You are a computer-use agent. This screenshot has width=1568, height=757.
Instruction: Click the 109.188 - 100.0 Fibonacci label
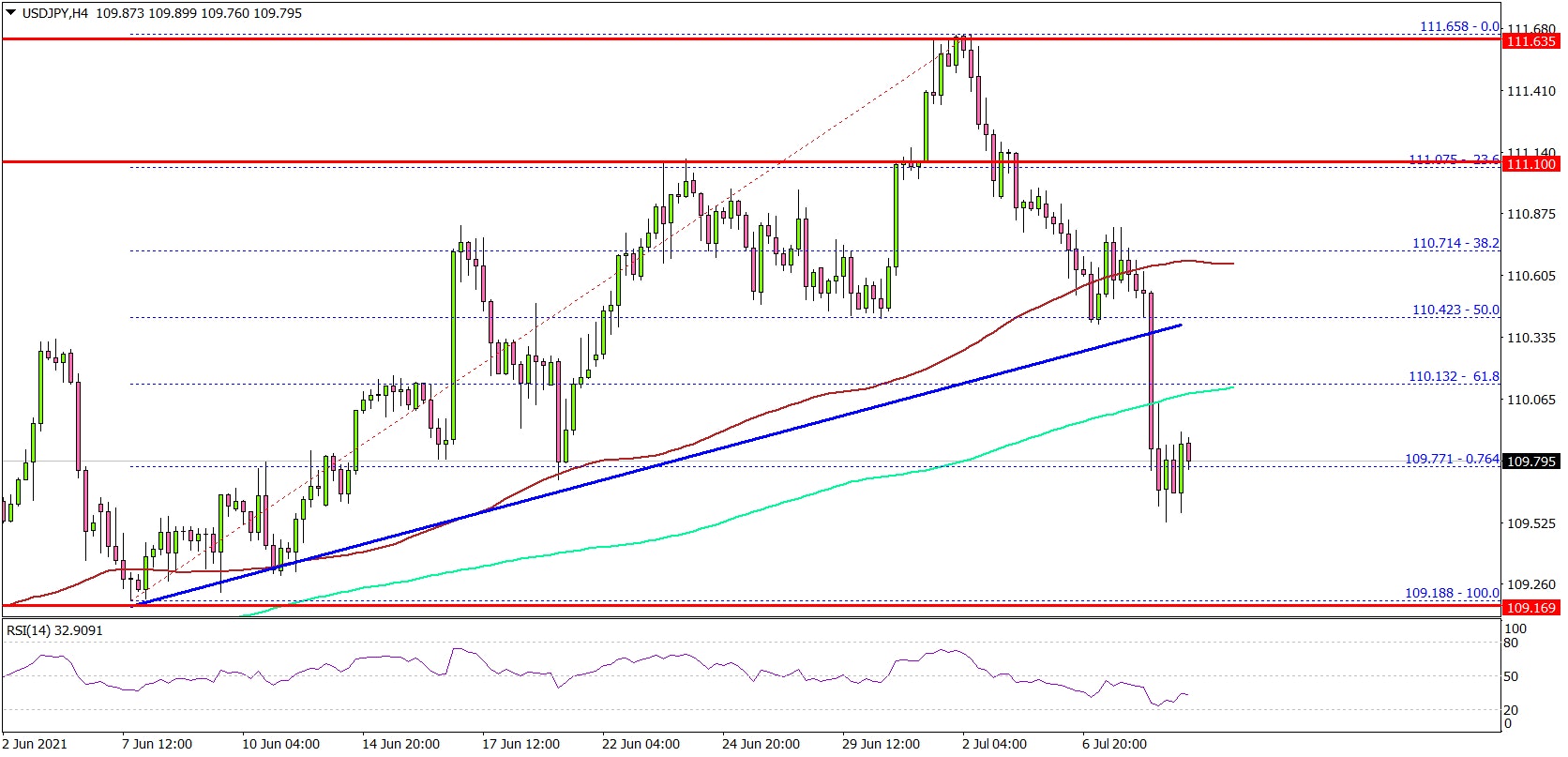tap(1452, 593)
